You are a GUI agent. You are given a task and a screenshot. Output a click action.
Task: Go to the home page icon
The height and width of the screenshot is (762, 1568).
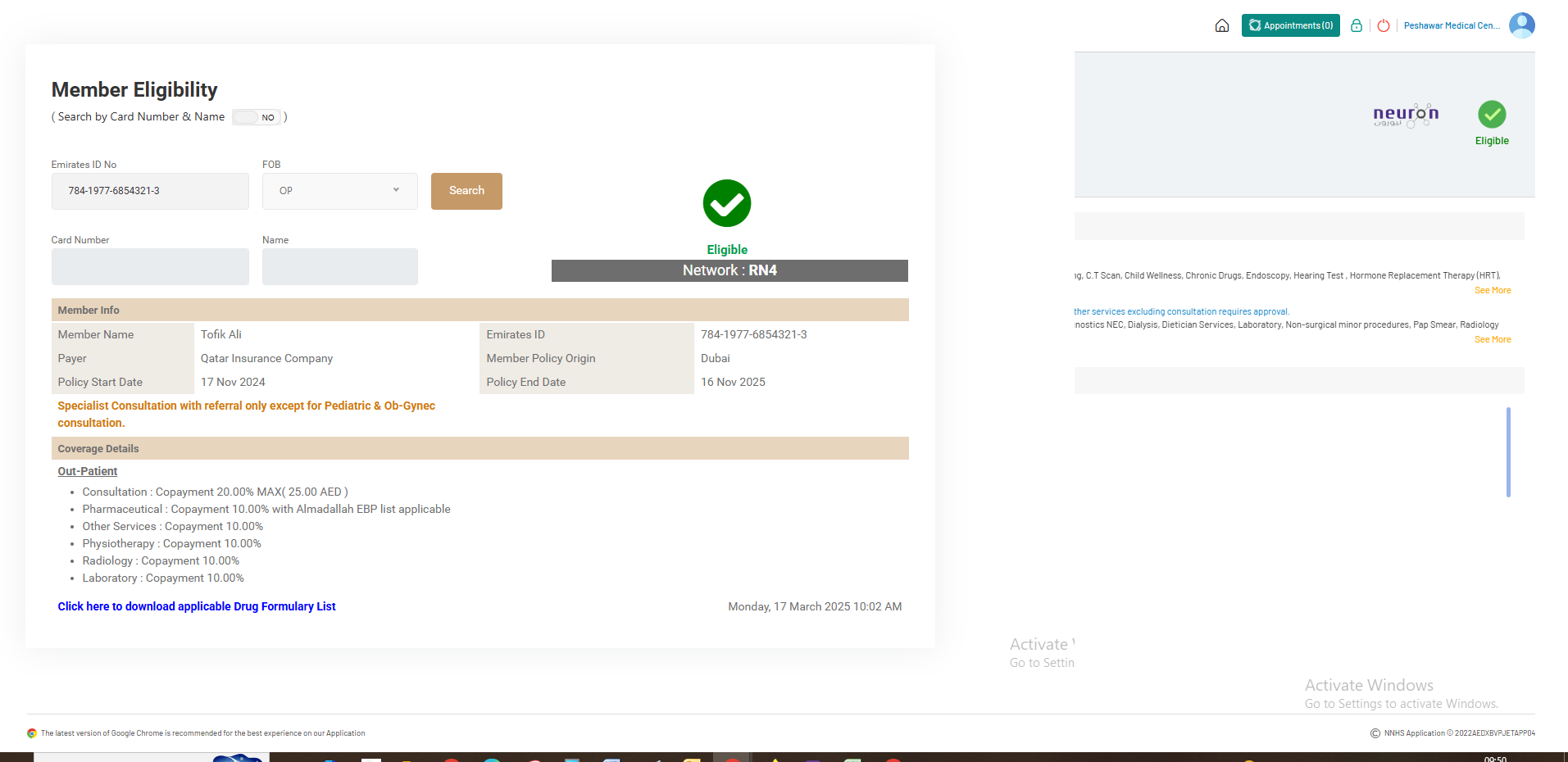coord(1221,25)
